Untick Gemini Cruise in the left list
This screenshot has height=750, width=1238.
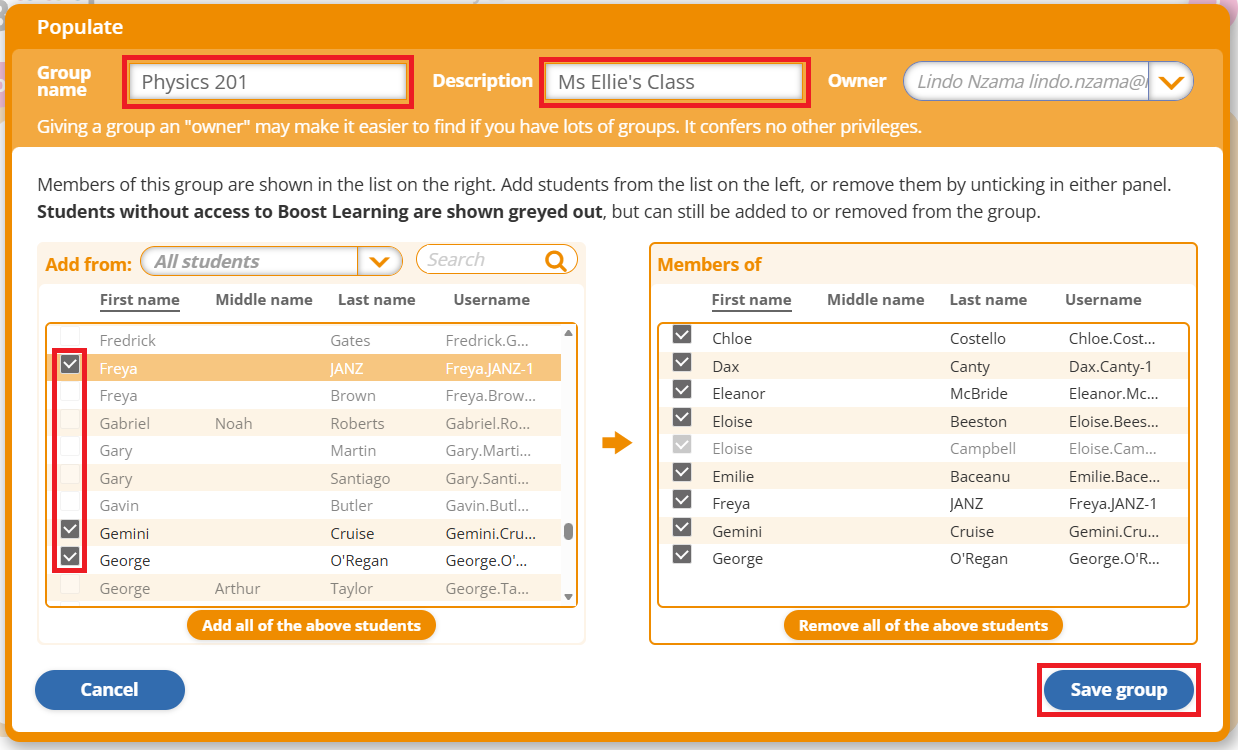pyautogui.click(x=70, y=529)
